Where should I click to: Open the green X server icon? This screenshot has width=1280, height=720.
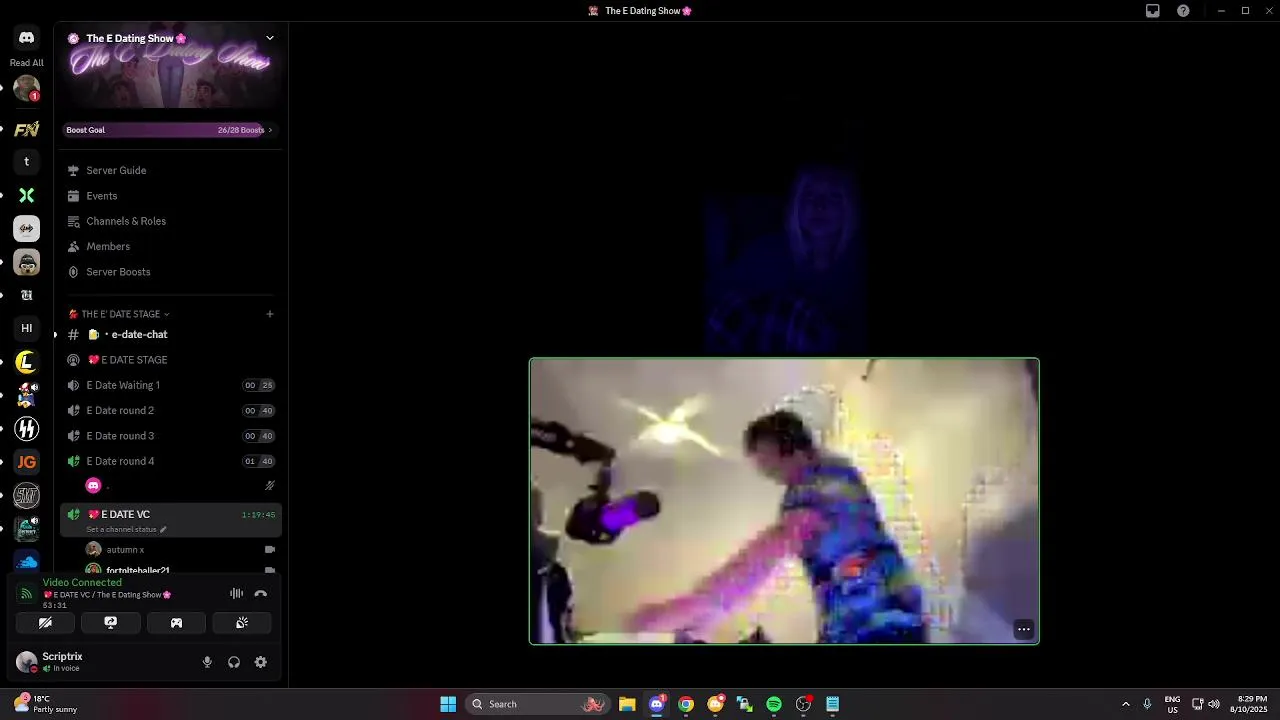tap(27, 195)
